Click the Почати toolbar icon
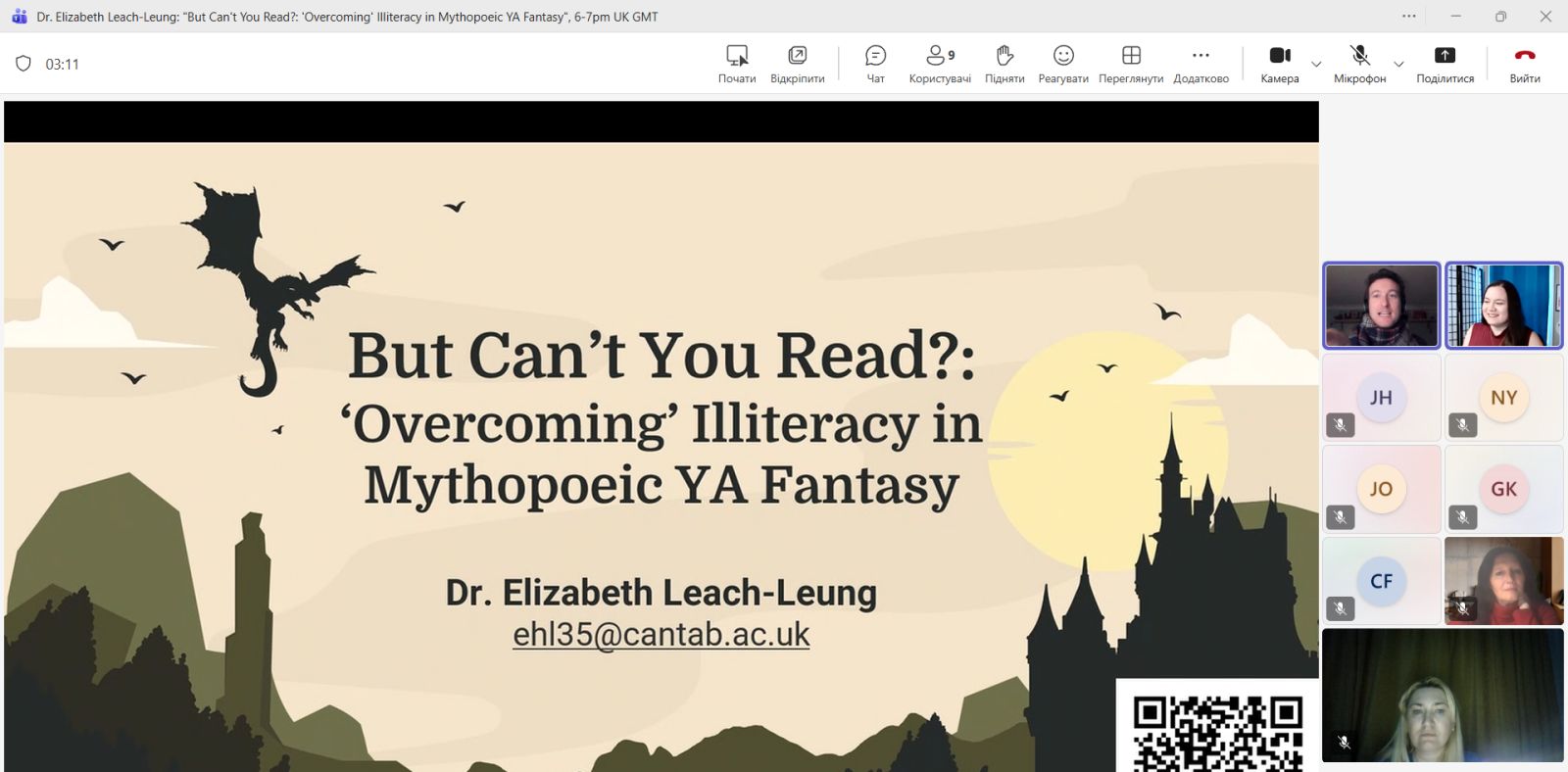Viewport: 1568px width, 772px height. 737,64
